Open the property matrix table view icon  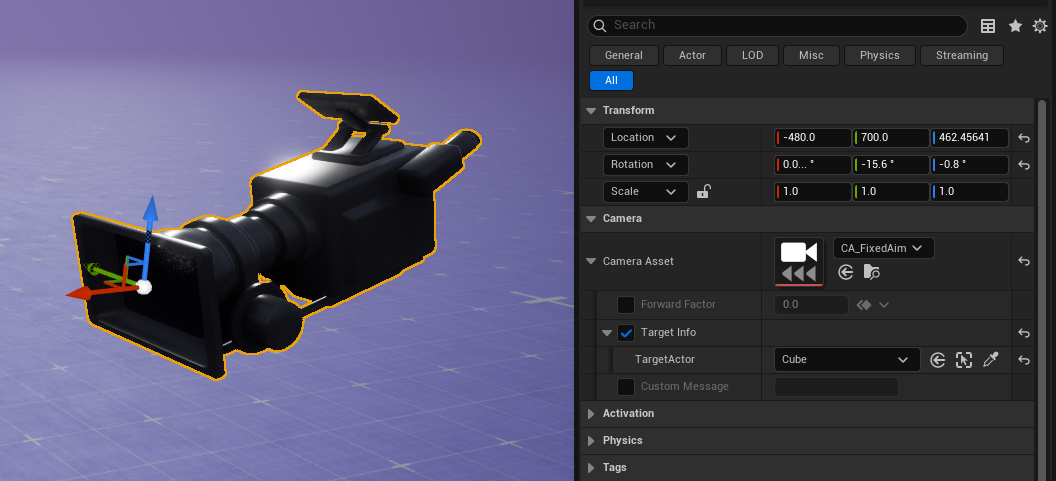[x=988, y=26]
